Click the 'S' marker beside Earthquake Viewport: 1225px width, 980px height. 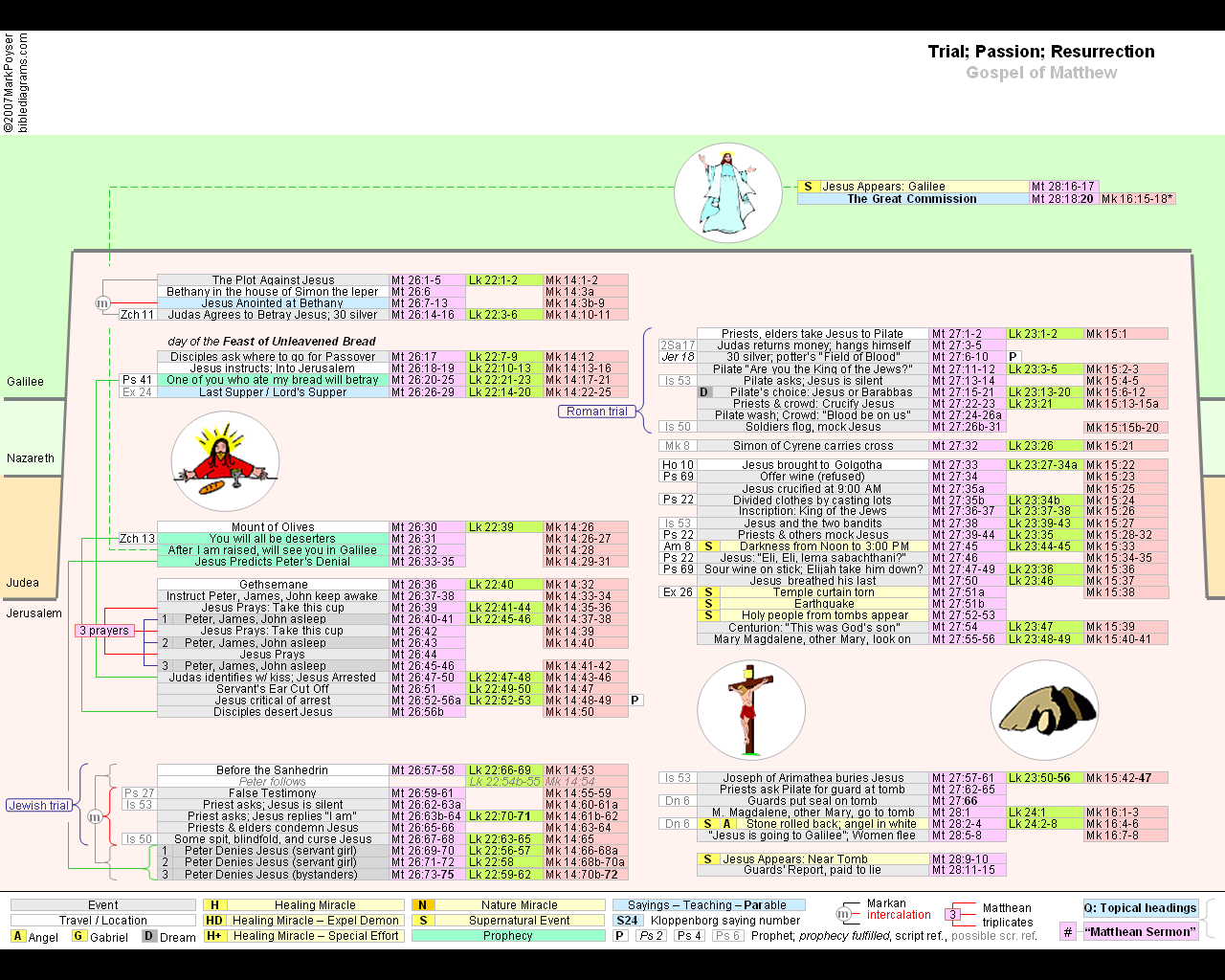(x=708, y=603)
